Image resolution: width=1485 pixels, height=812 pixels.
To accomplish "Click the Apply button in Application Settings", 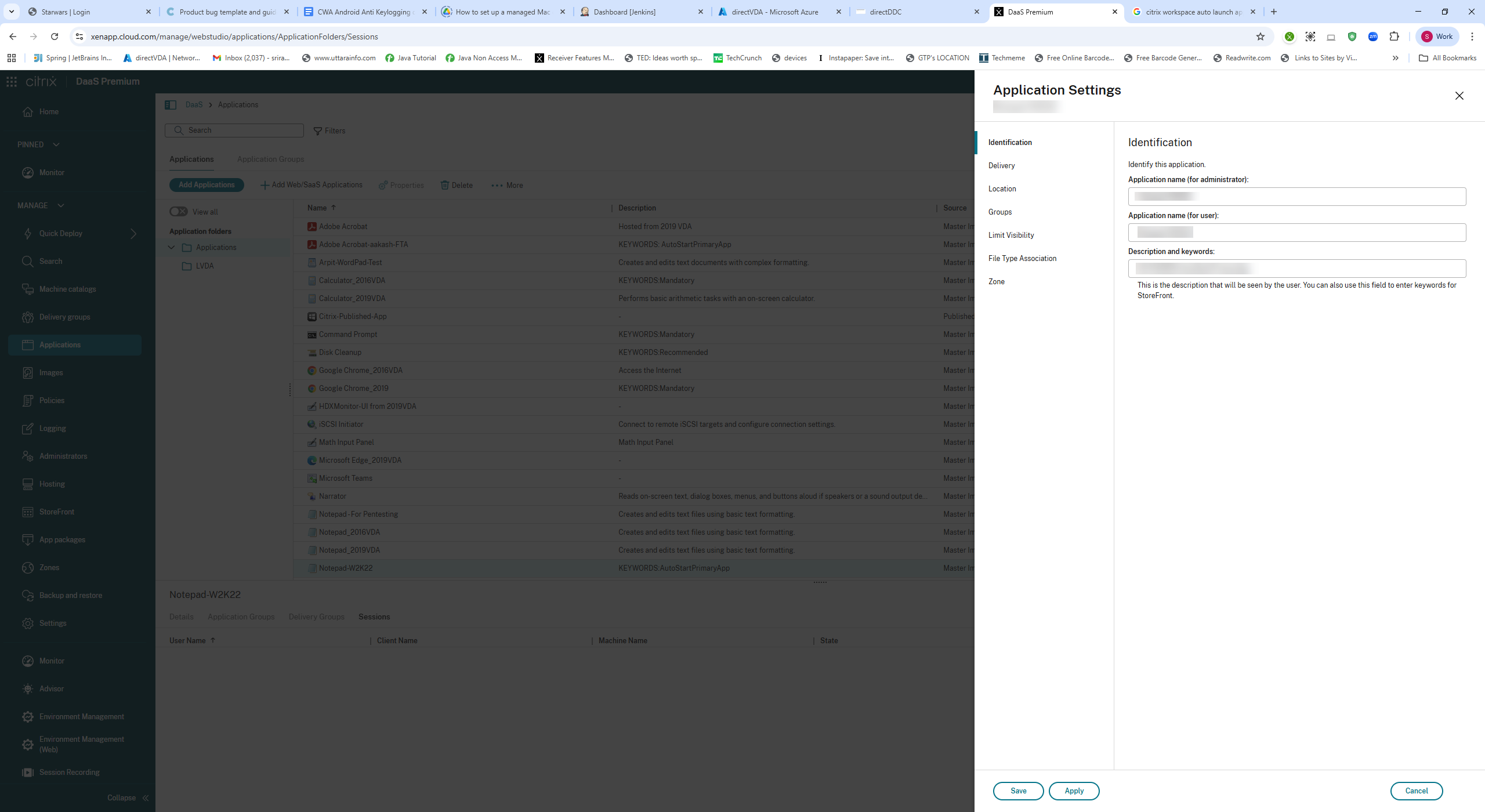I will 1074,791.
